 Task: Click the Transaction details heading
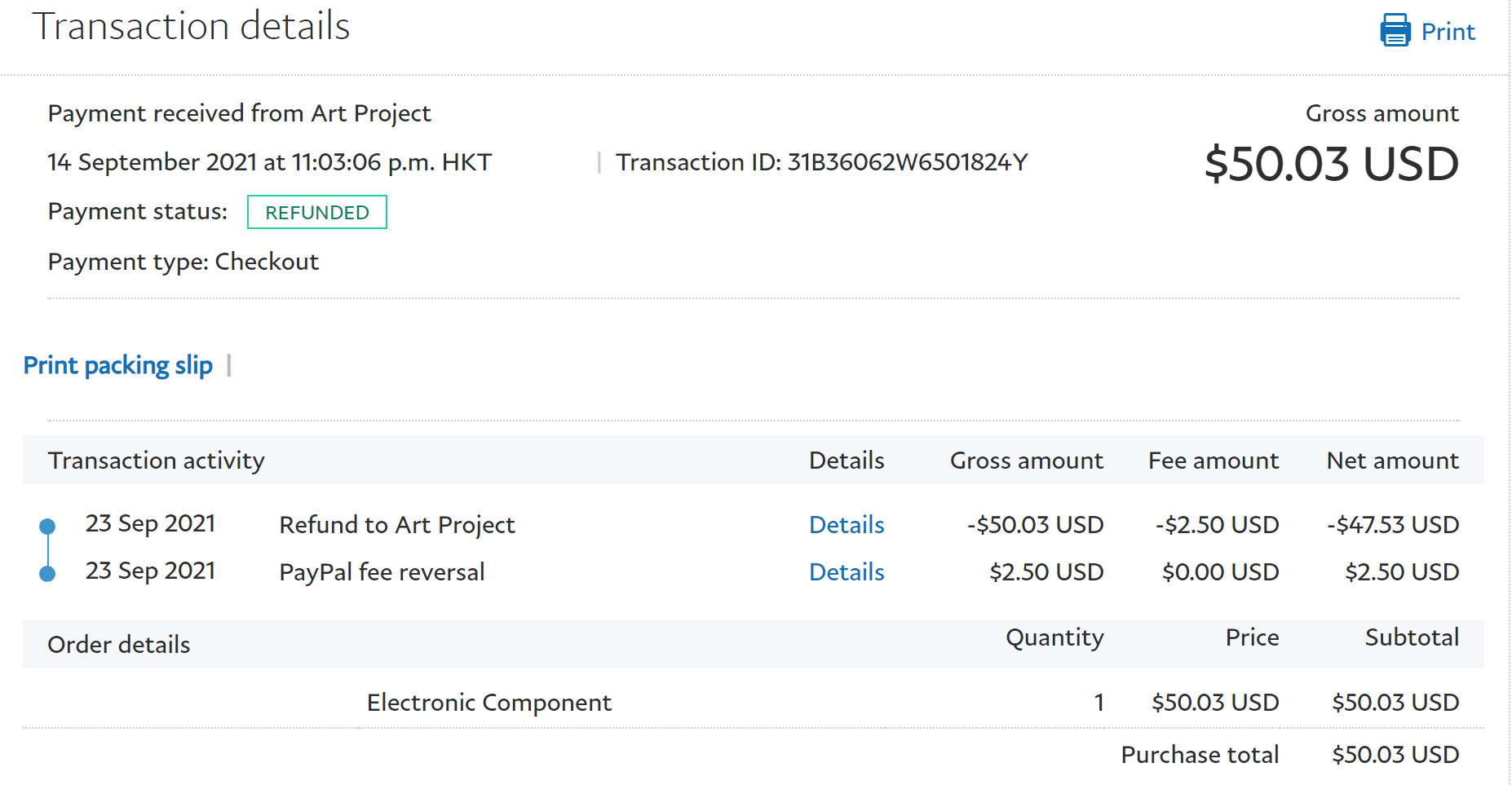click(x=191, y=26)
